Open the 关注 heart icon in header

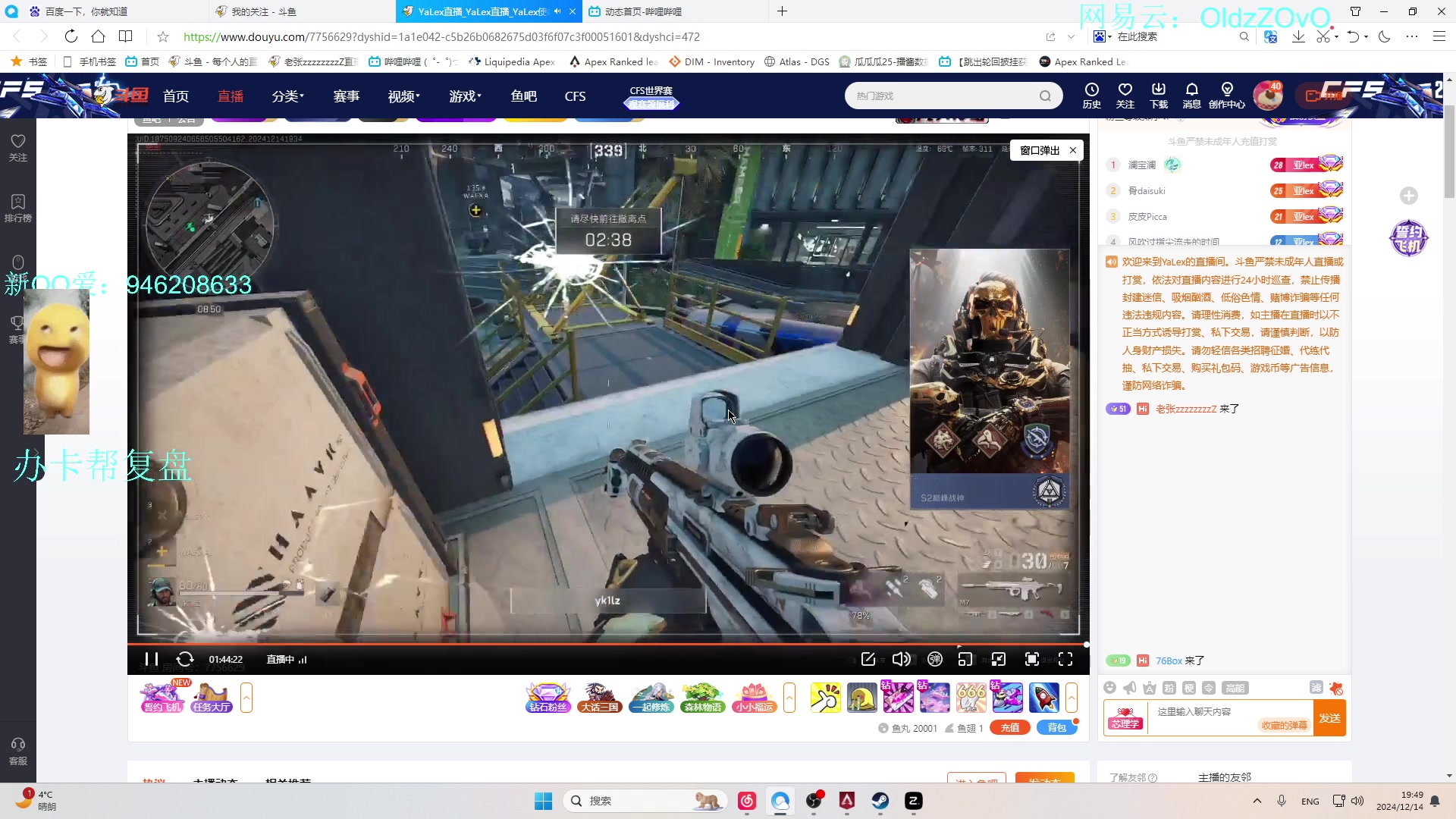(1125, 96)
